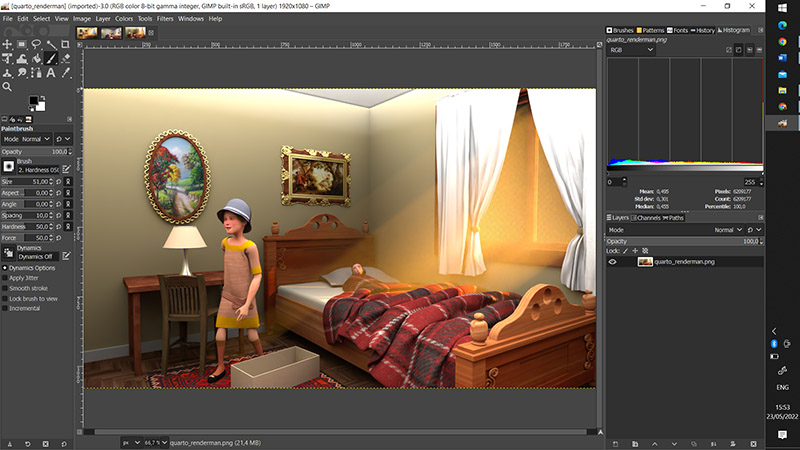Viewport: 800px width, 450px height.
Task: Open the Colors menu
Action: [x=123, y=18]
